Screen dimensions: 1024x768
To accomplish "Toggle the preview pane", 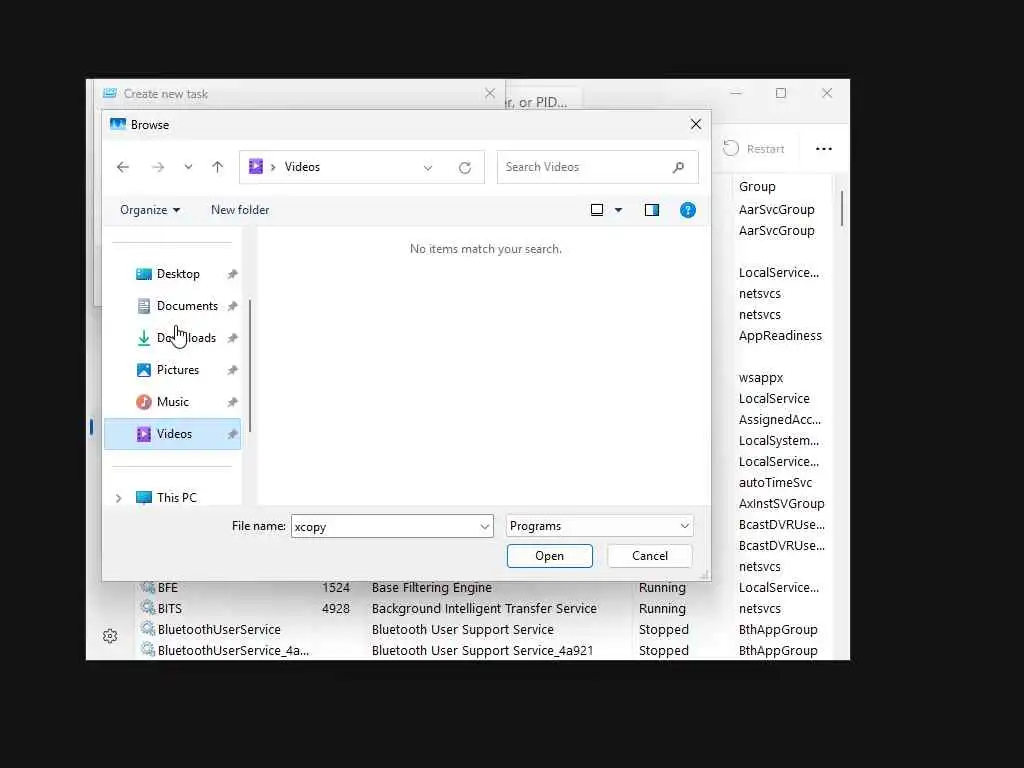I will pyautogui.click(x=652, y=210).
